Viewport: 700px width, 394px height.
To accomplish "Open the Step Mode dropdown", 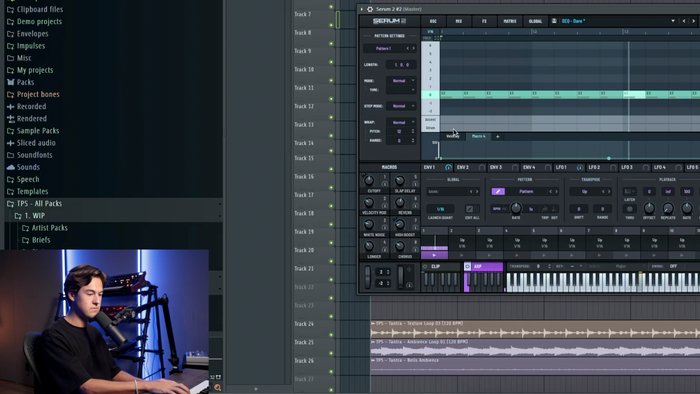I will click(401, 106).
